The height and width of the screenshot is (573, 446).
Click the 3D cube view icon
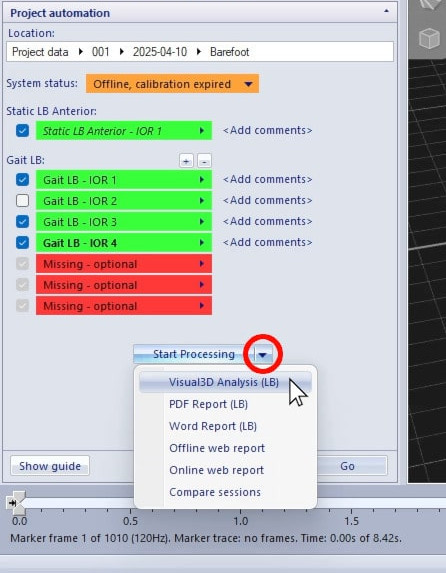(429, 38)
